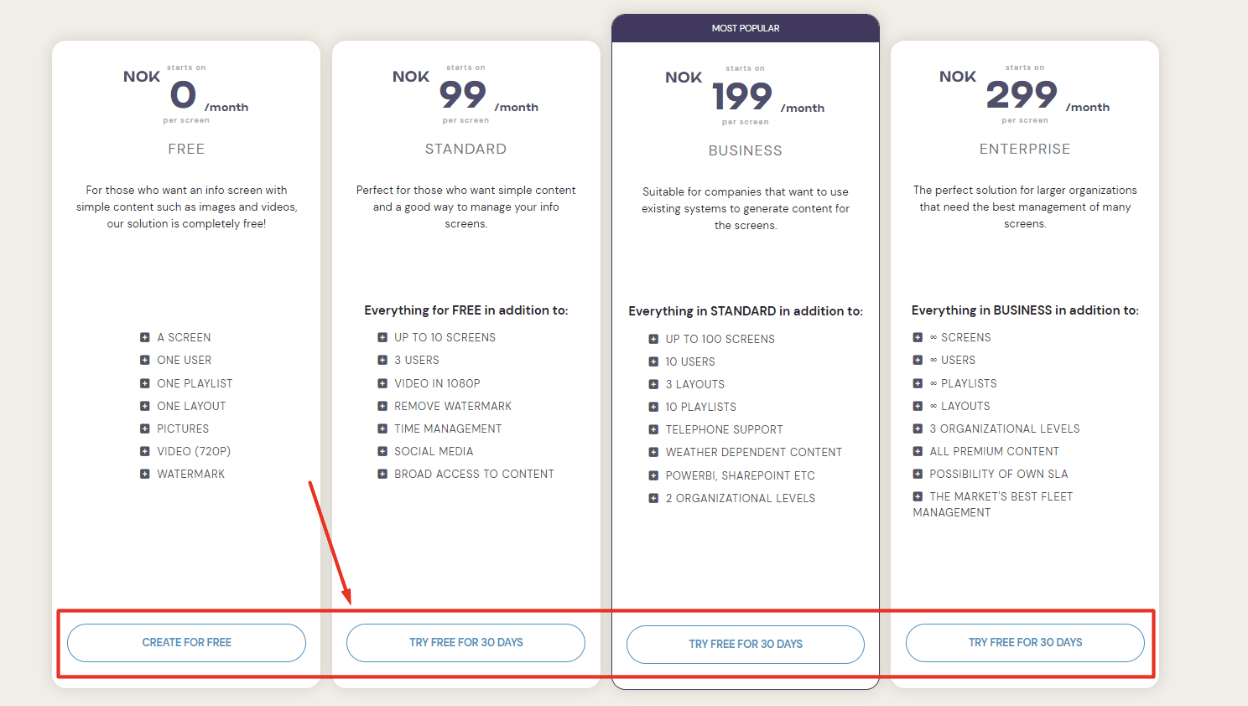The width and height of the screenshot is (1248, 706).
Task: Click plus icon next to POWERBI, SHAREPOINT ETC
Action: click(653, 476)
